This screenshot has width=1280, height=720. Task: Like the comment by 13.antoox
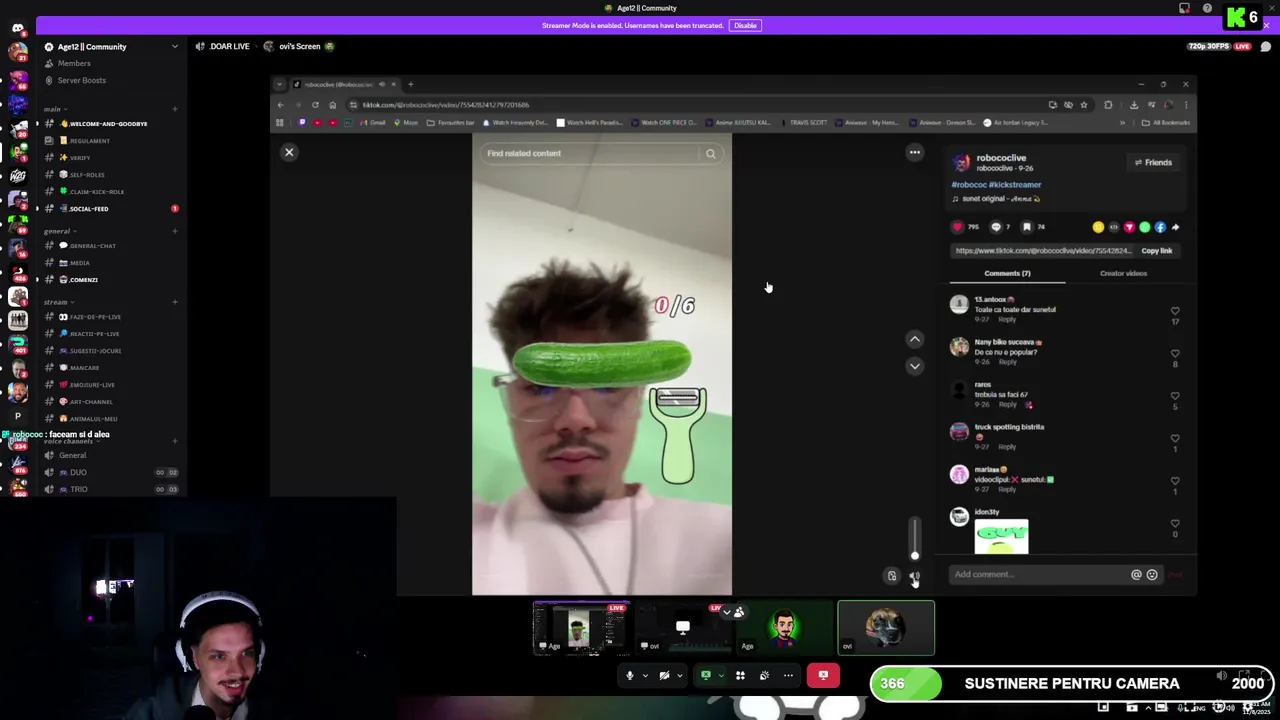pyautogui.click(x=1175, y=311)
